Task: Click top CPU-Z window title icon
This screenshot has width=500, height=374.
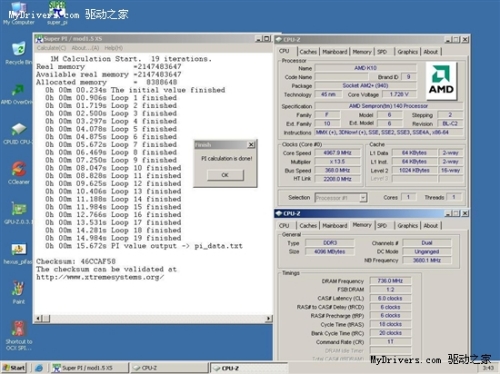Action: point(278,40)
